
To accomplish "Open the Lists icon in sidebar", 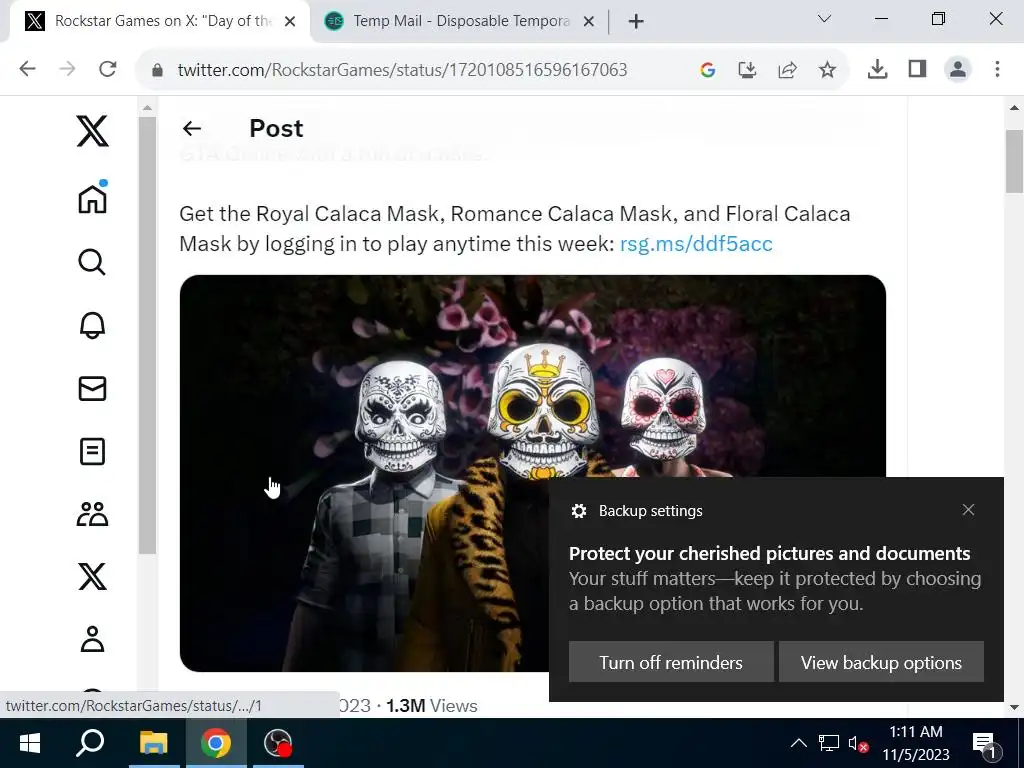I will point(92,451).
